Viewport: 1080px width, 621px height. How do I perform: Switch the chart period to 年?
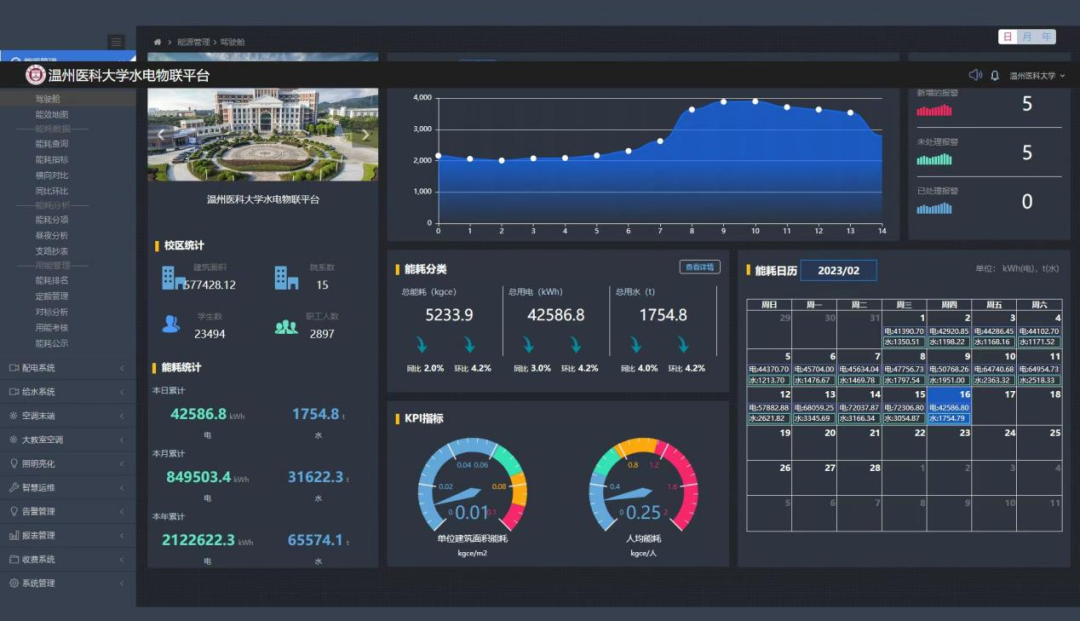point(1046,36)
